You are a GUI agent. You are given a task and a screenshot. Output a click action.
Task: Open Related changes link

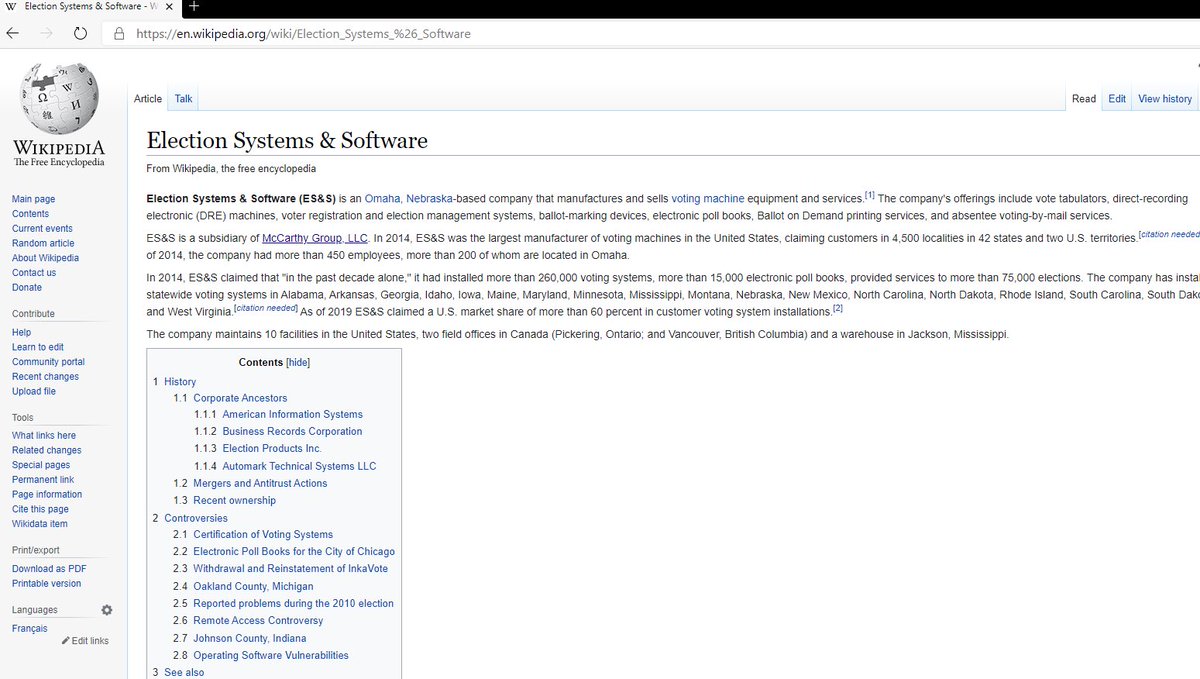[47, 450]
